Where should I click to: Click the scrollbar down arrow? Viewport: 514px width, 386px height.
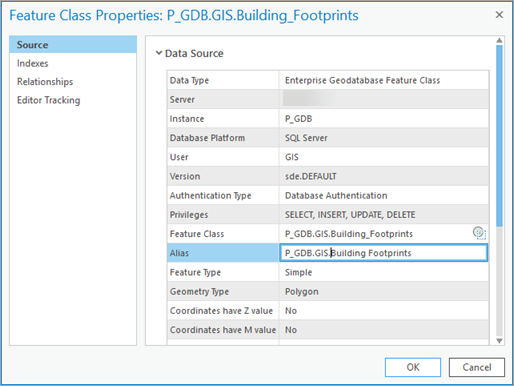[x=499, y=341]
